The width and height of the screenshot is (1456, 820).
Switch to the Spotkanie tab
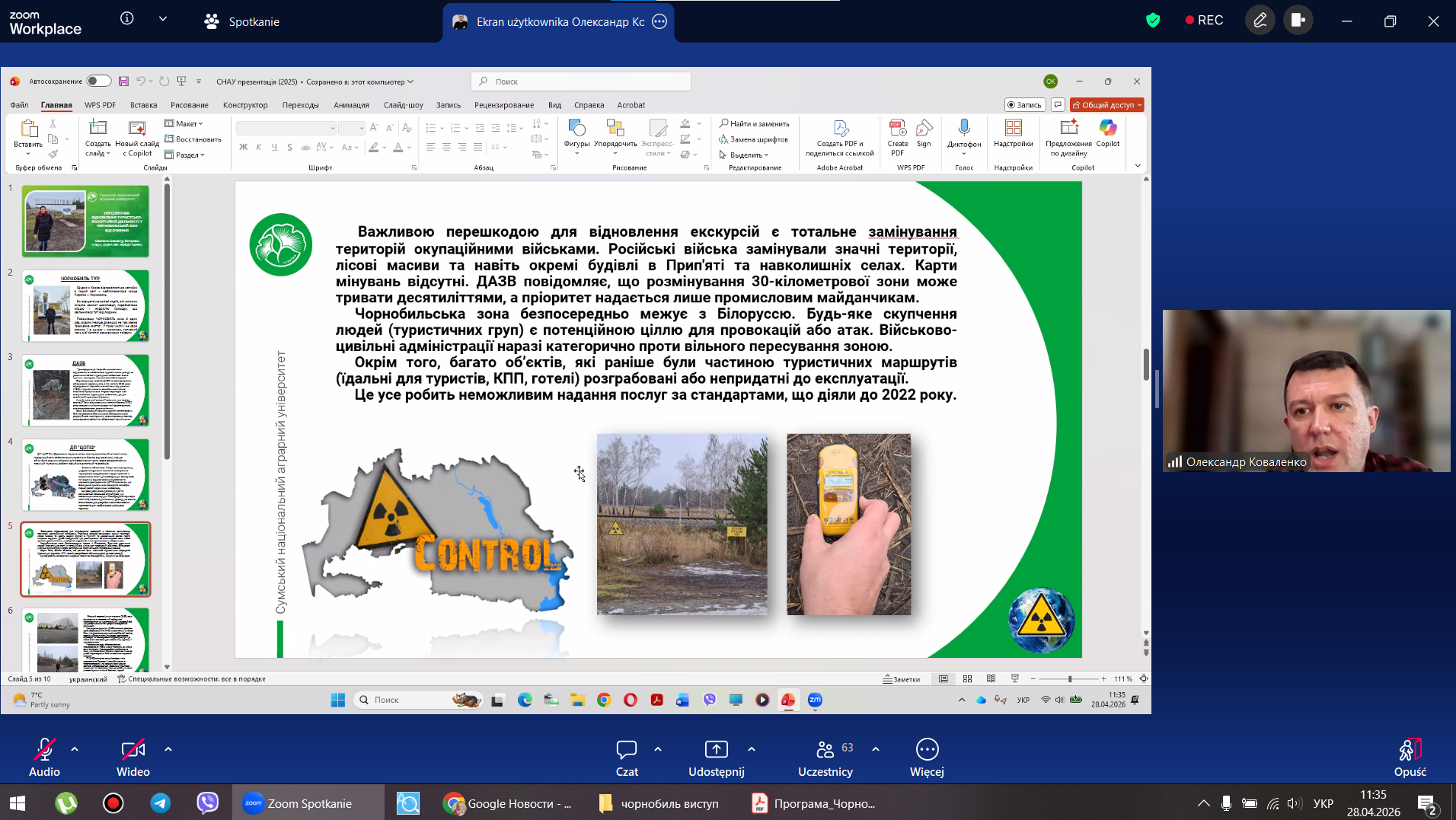coord(242,21)
